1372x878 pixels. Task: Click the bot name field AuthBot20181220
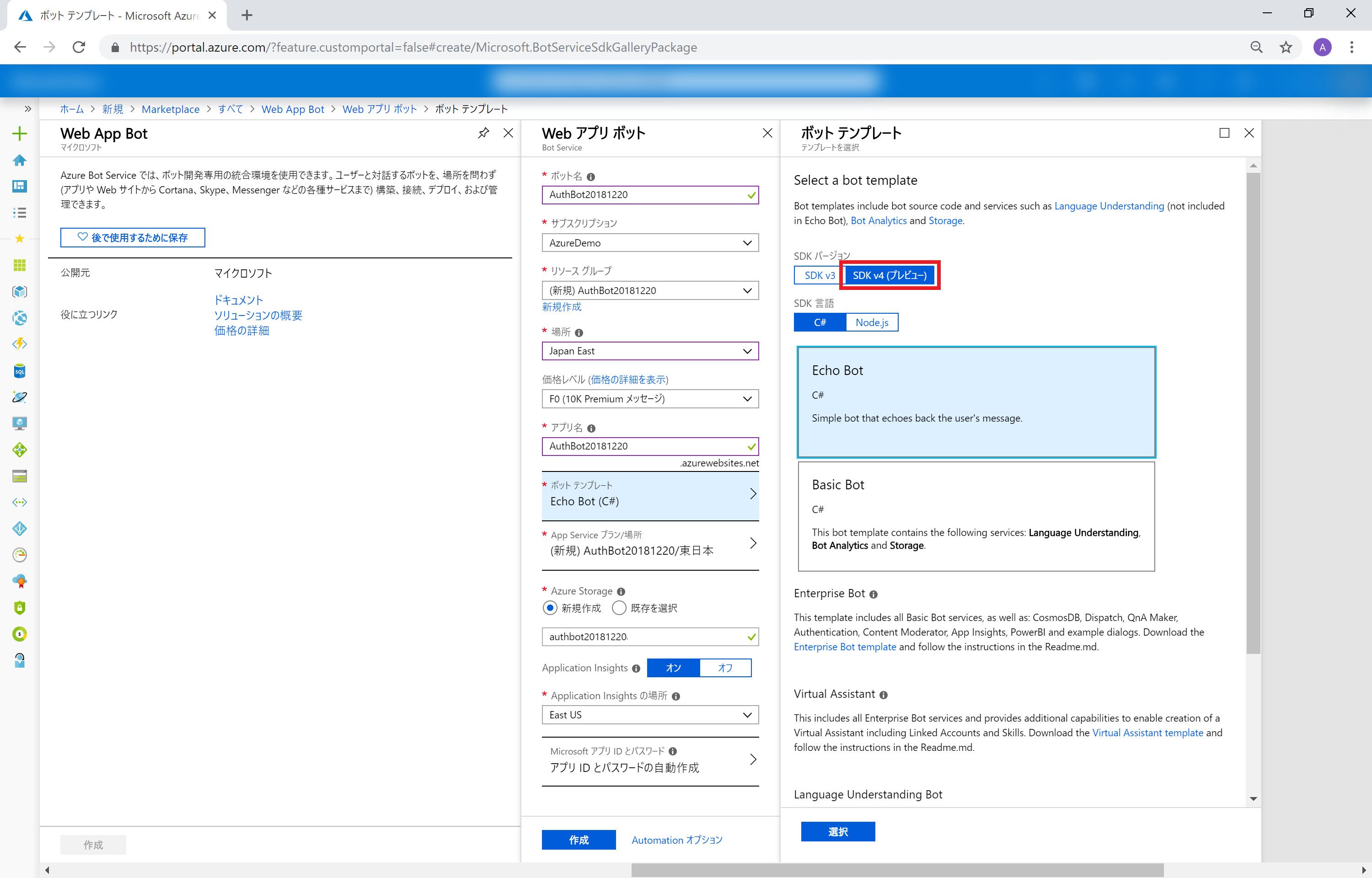click(650, 194)
